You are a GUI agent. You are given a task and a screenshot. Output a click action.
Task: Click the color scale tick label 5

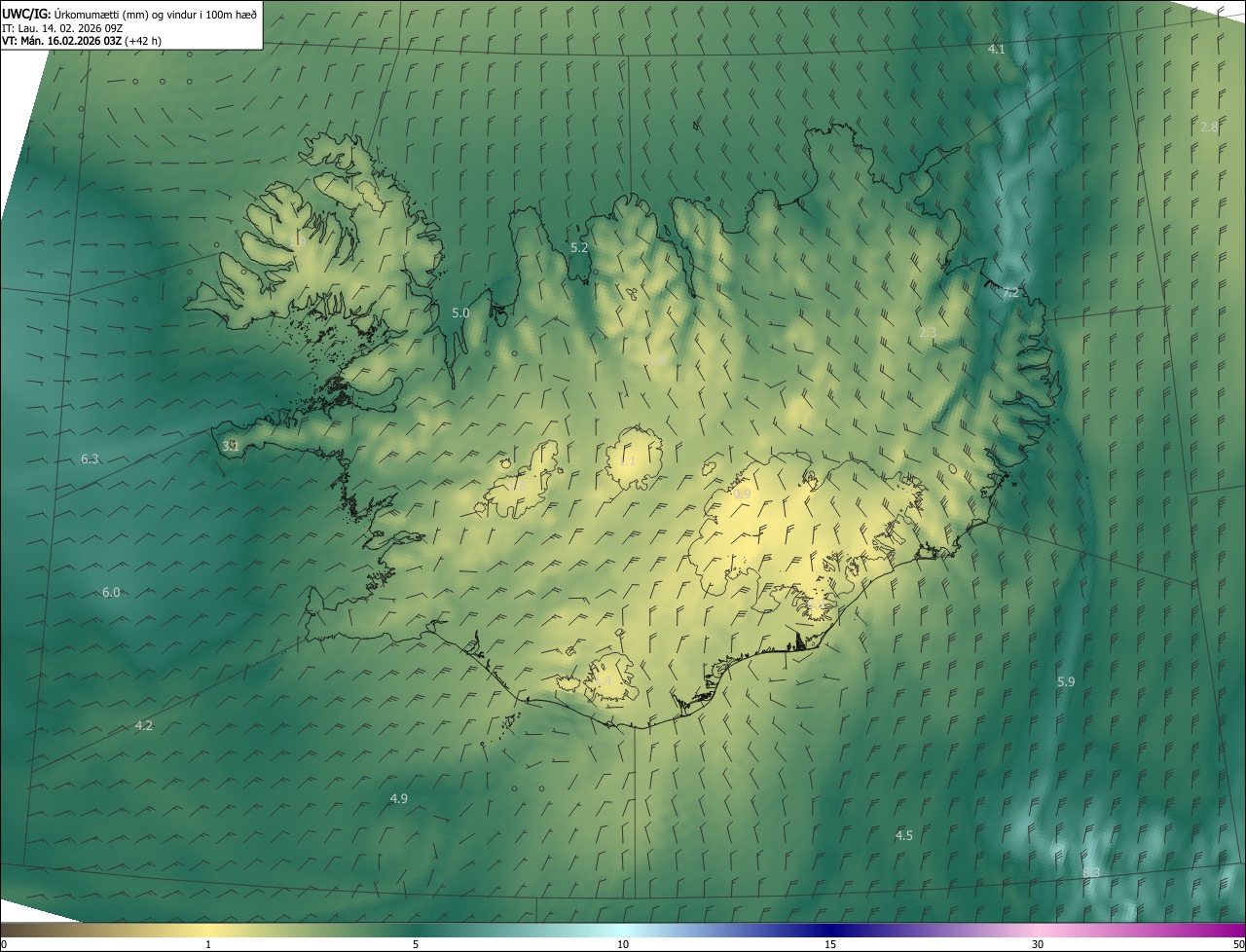coord(416,944)
